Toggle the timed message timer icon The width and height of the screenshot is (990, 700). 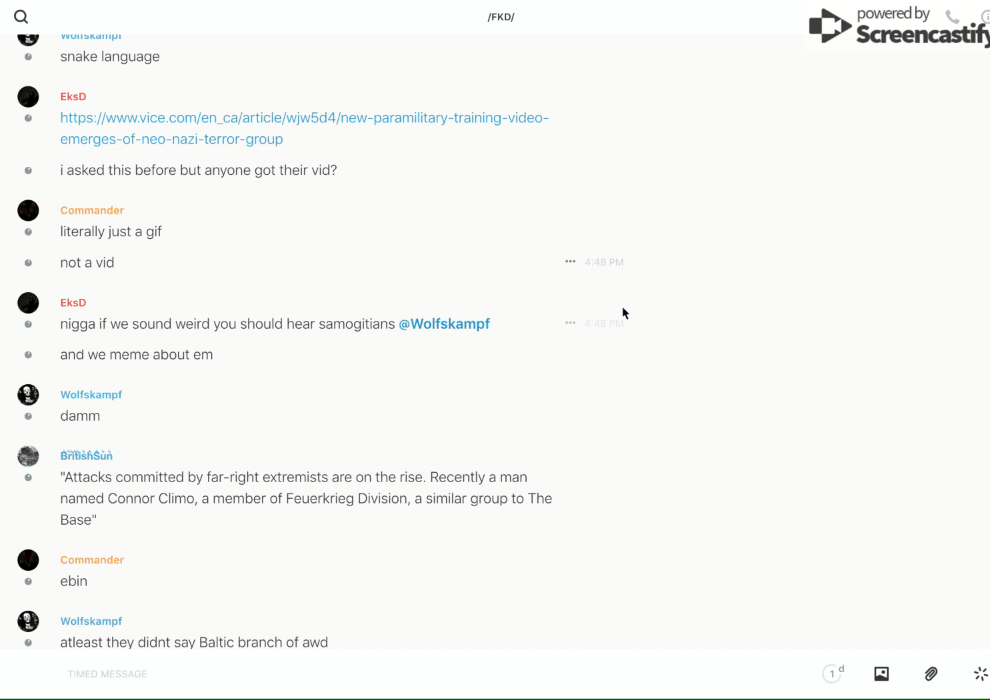tap(832, 674)
